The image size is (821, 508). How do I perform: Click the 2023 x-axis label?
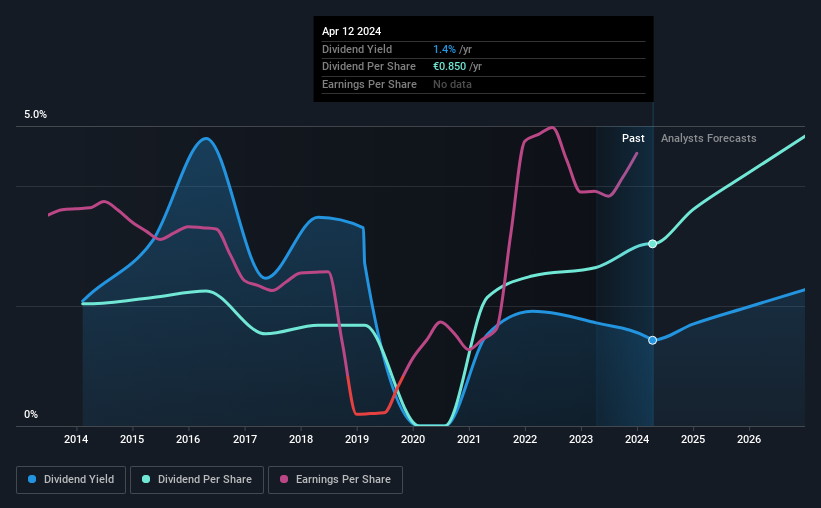click(581, 439)
